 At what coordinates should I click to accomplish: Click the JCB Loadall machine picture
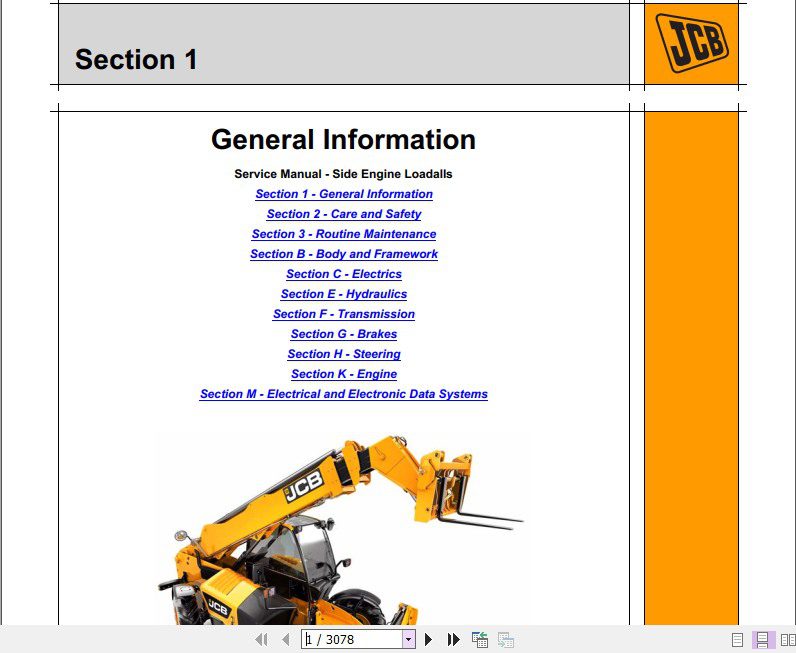pyautogui.click(x=339, y=529)
